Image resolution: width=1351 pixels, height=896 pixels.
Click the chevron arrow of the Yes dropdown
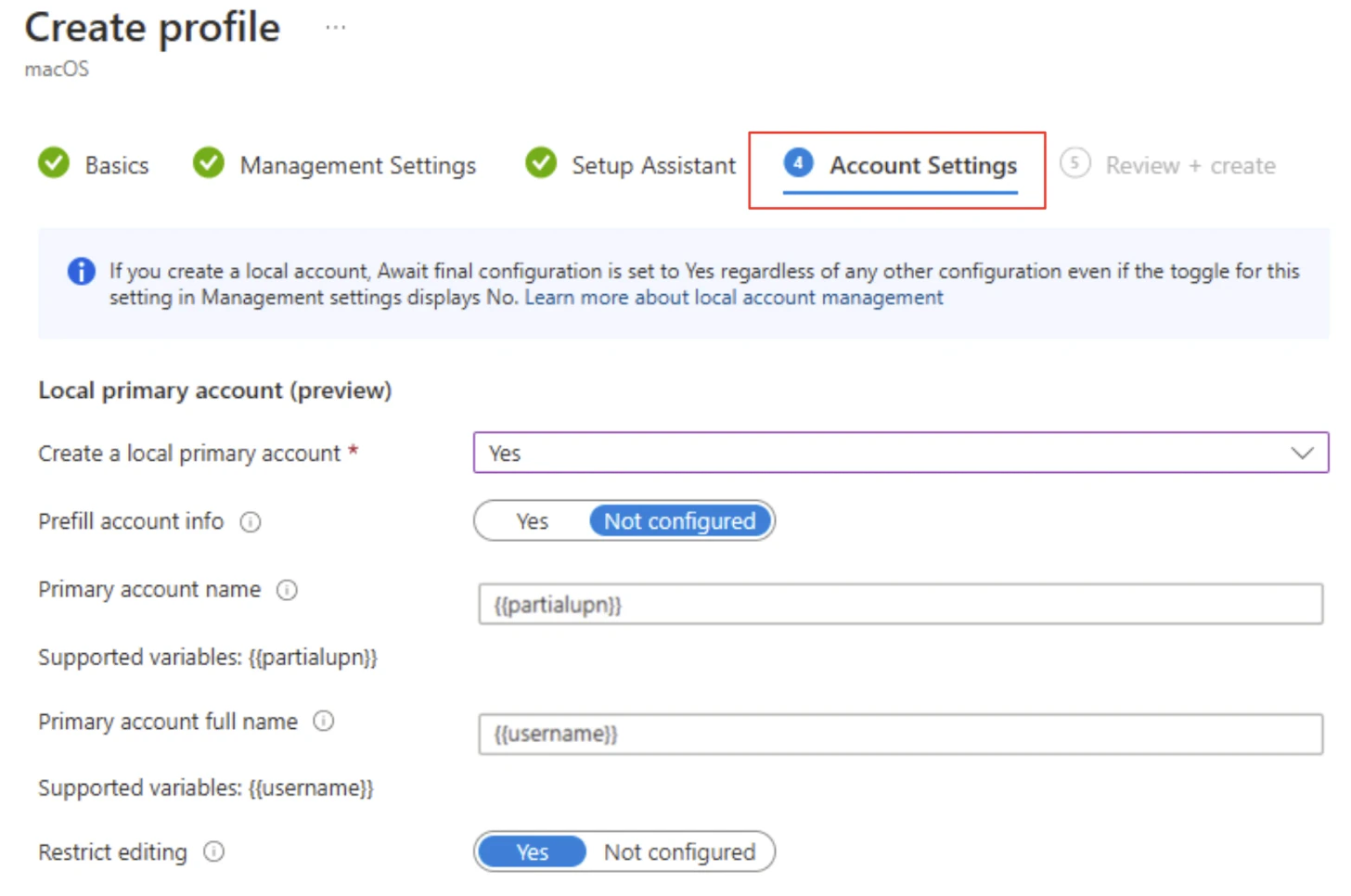[1302, 454]
